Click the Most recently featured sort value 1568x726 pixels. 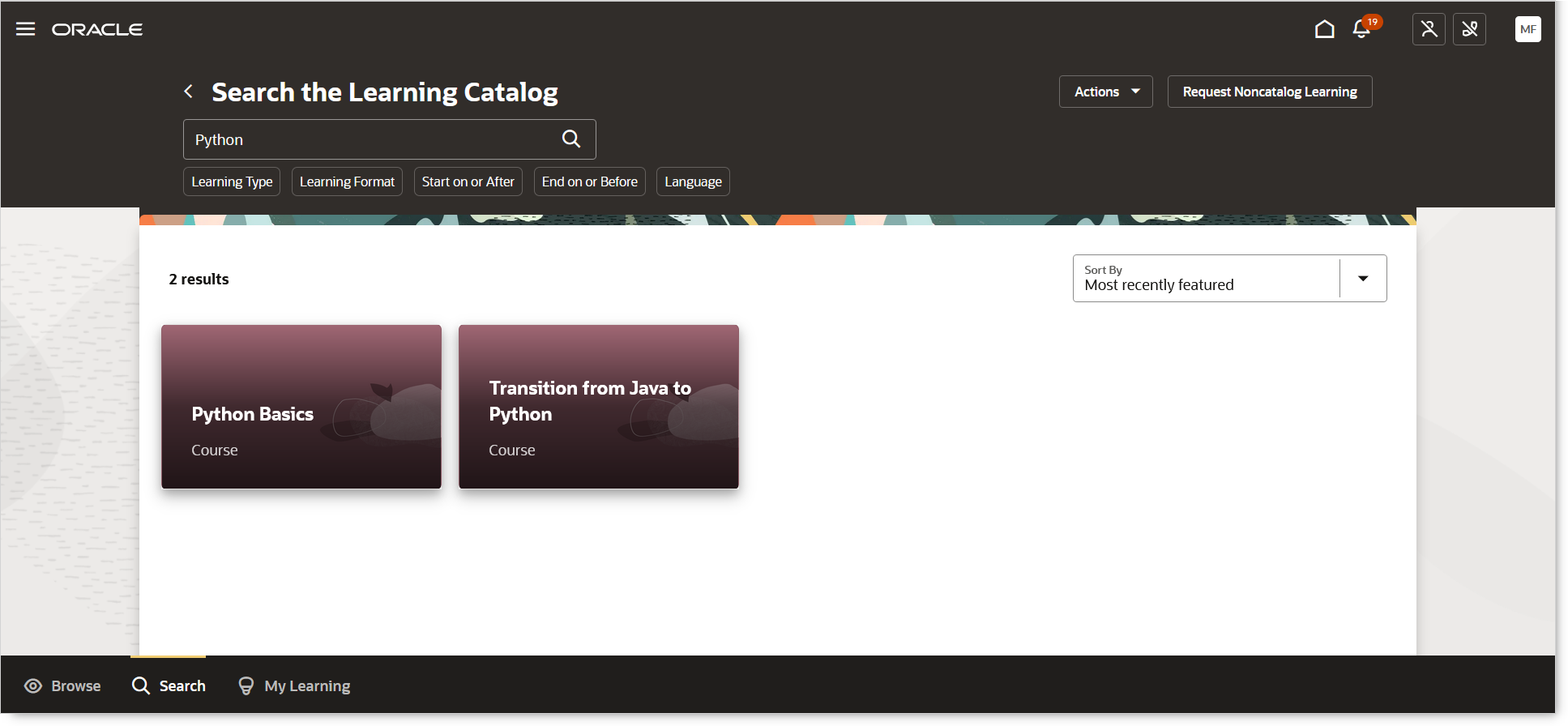(1159, 285)
